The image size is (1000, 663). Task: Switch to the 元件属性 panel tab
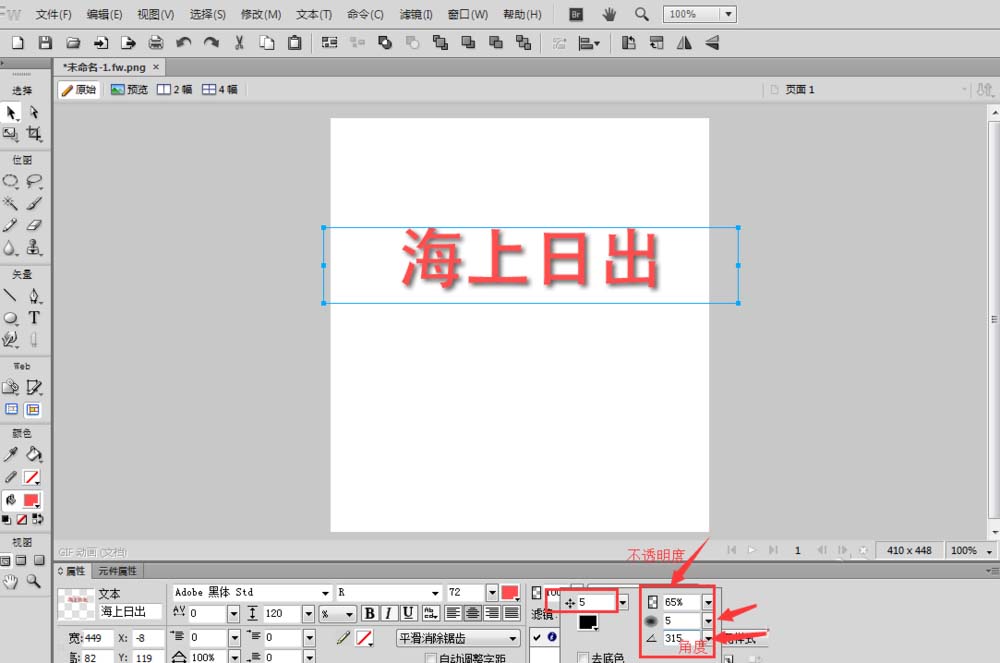tap(116, 571)
